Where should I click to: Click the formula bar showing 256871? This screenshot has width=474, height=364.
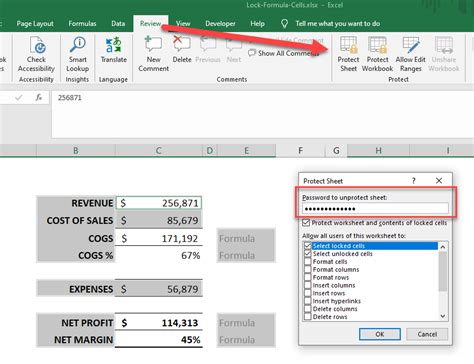[262, 114]
